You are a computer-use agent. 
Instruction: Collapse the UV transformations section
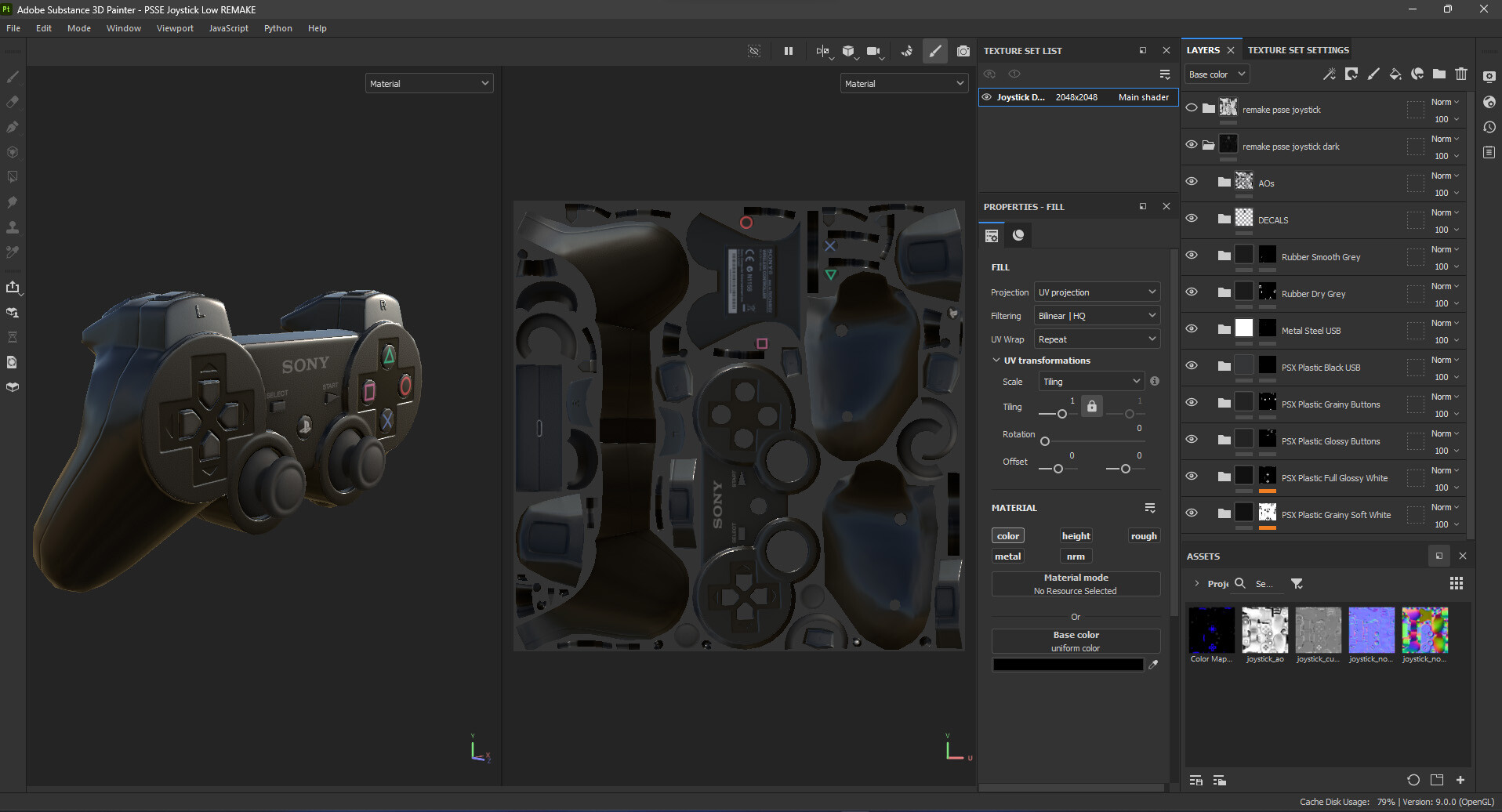(996, 360)
